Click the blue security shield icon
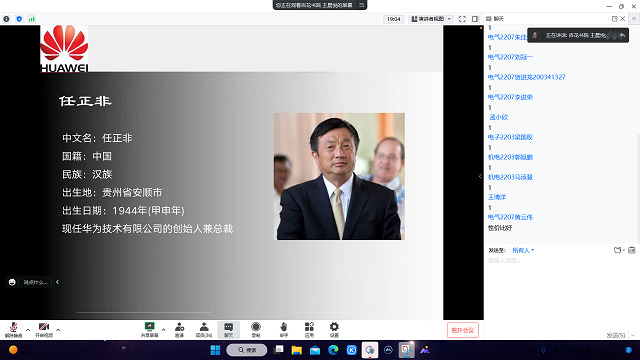The width and height of the screenshot is (640, 360). pyautogui.click(x=19, y=19)
